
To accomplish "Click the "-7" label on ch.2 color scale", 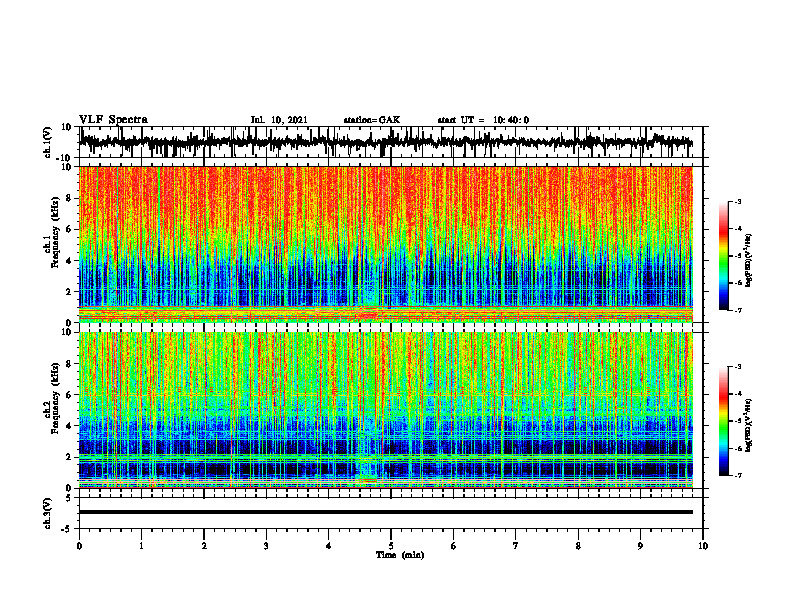I will coord(738,476).
